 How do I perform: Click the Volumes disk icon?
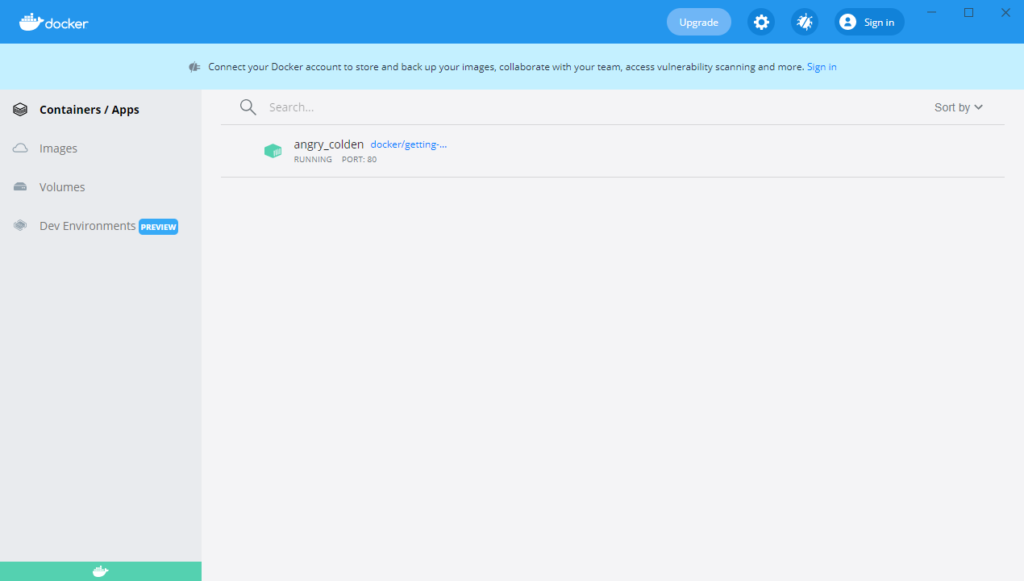(20, 187)
